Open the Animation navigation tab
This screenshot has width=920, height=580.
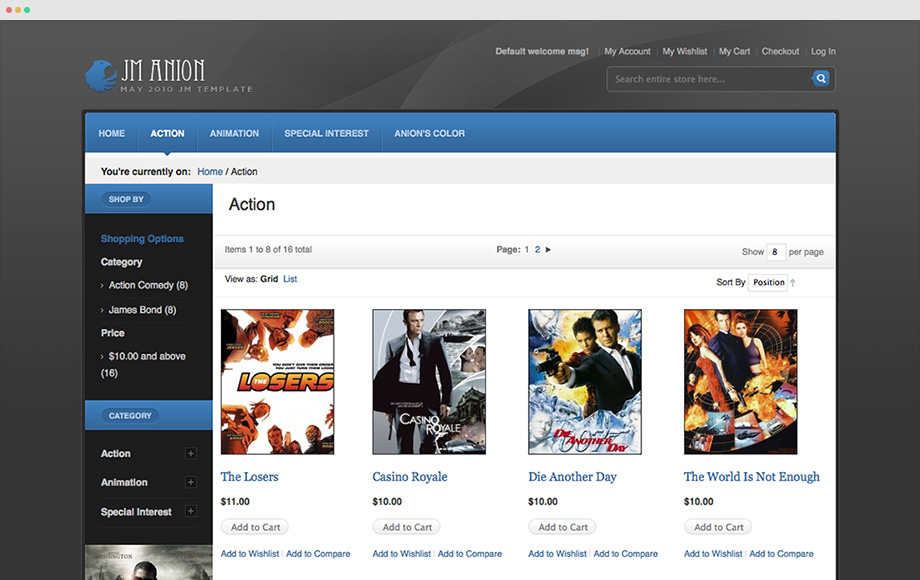pyautogui.click(x=234, y=133)
